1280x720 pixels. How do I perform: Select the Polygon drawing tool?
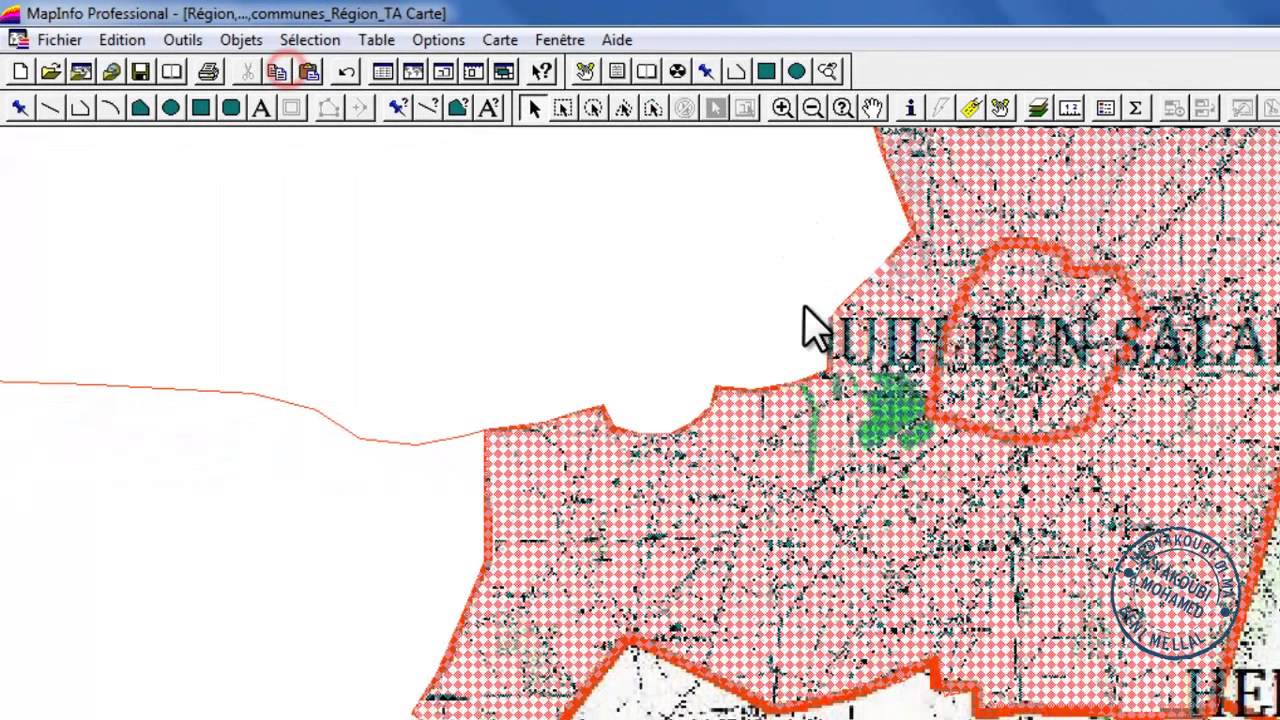pos(140,108)
